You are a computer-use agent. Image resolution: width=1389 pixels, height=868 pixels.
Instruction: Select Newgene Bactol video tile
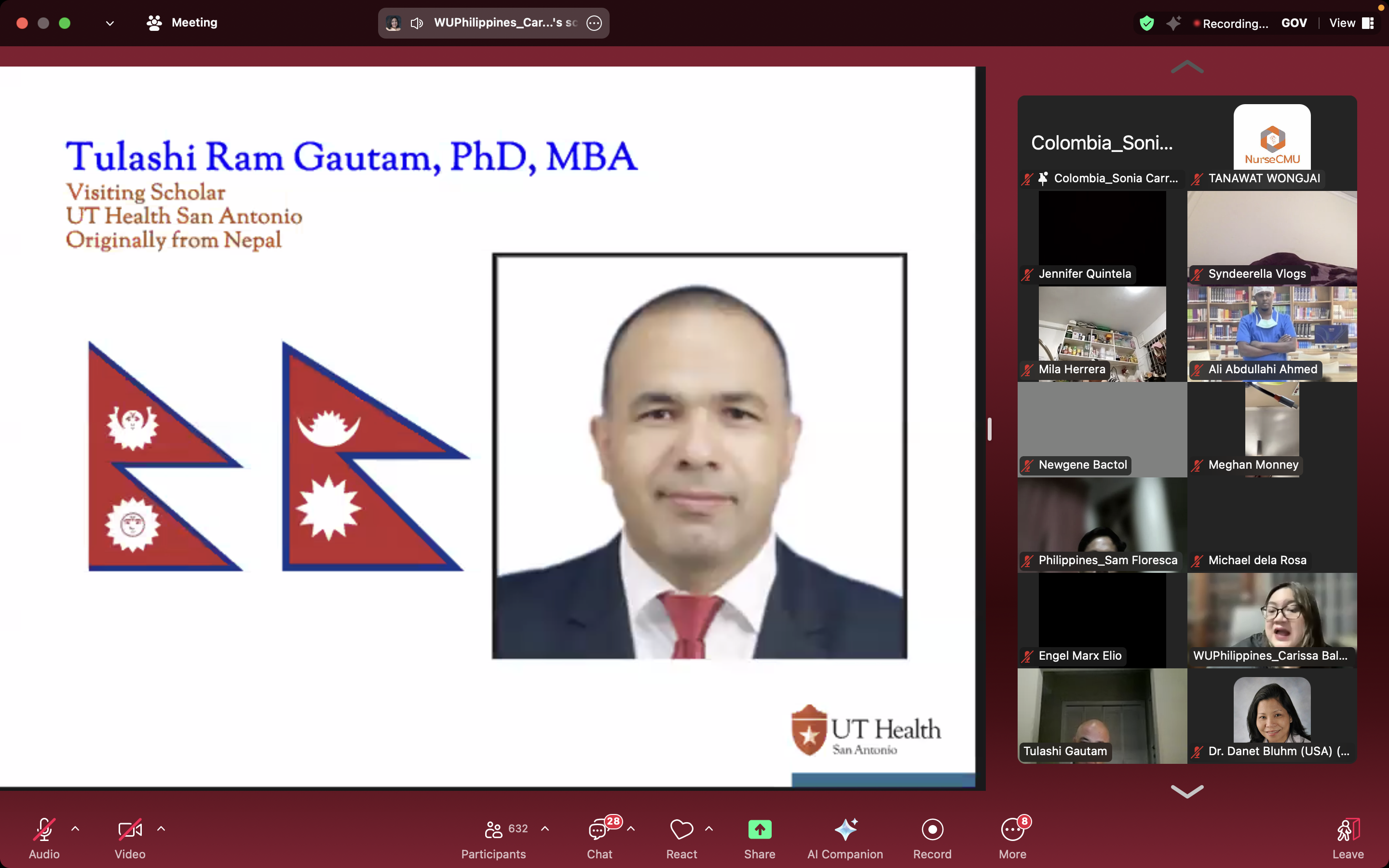coord(1102,429)
